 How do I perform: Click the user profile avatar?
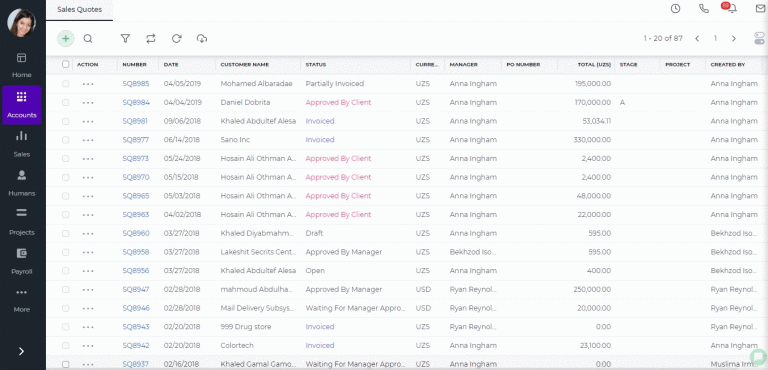click(22, 23)
